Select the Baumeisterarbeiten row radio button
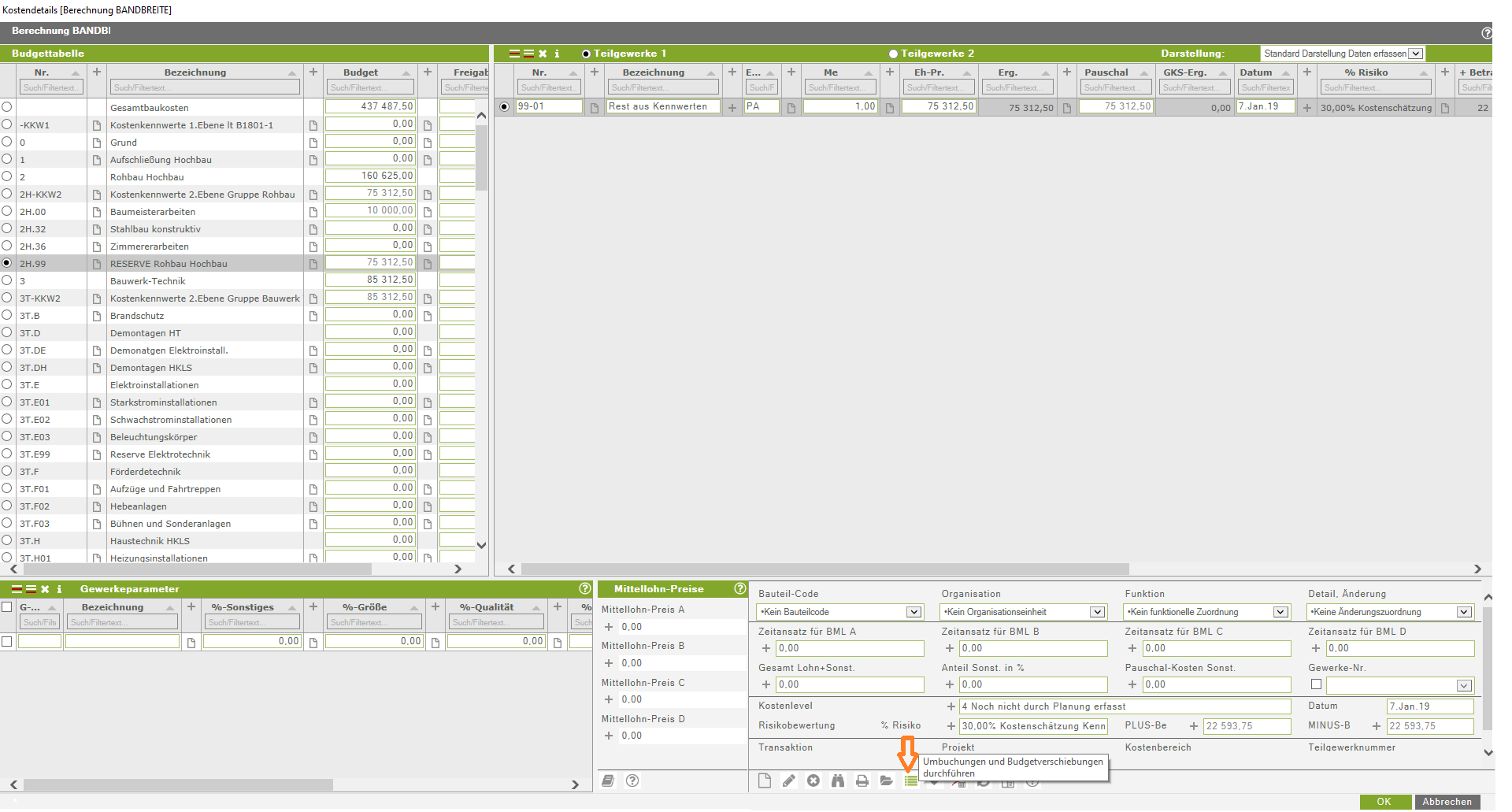 pyautogui.click(x=7, y=211)
